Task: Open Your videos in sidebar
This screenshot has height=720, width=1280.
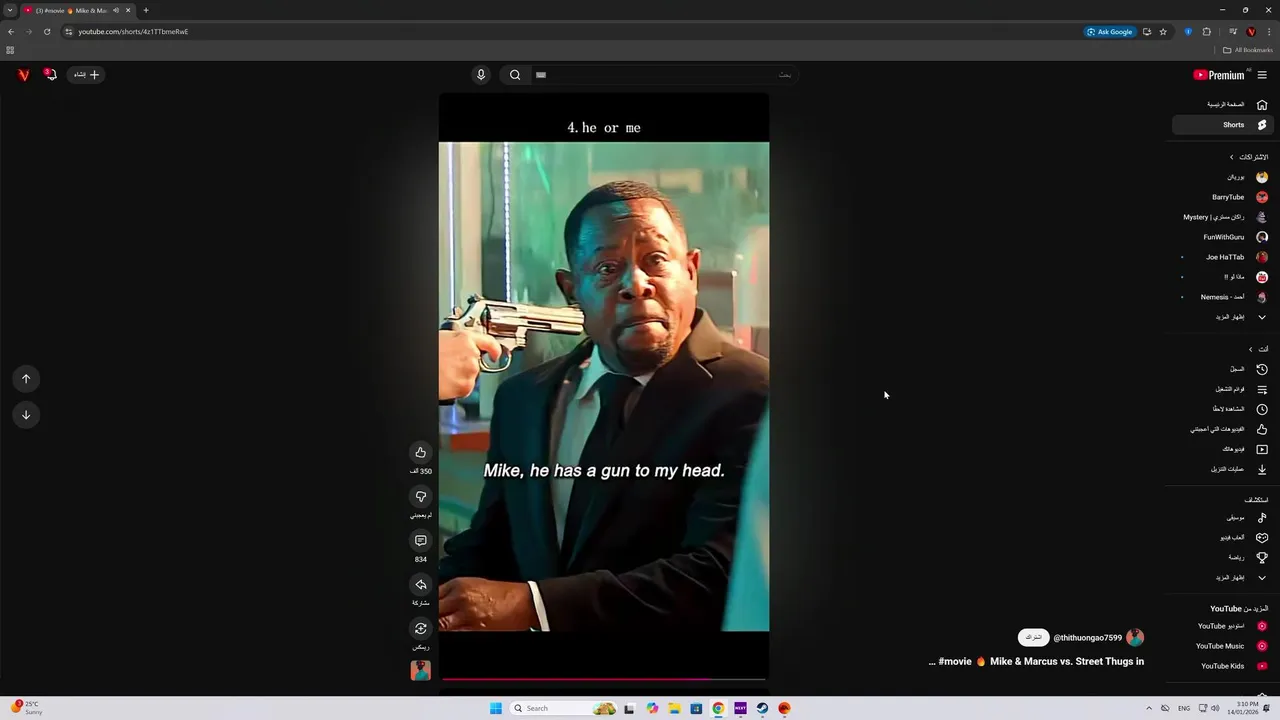Action: coord(1222,449)
